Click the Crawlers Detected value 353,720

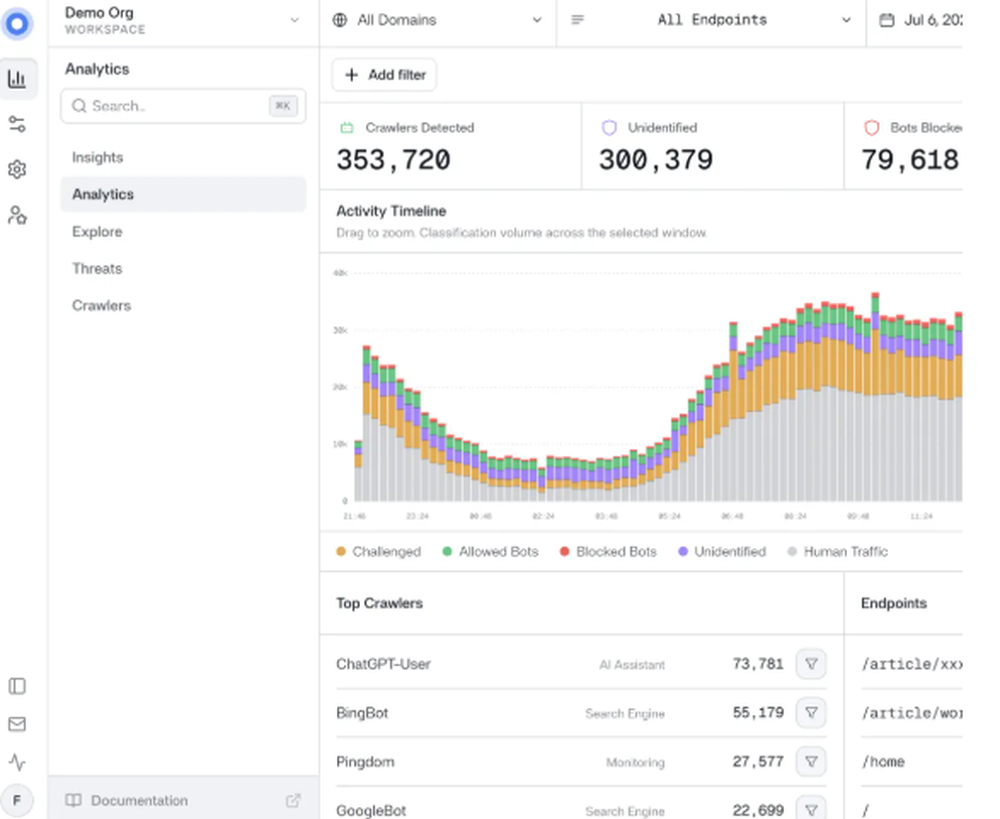(x=393, y=159)
